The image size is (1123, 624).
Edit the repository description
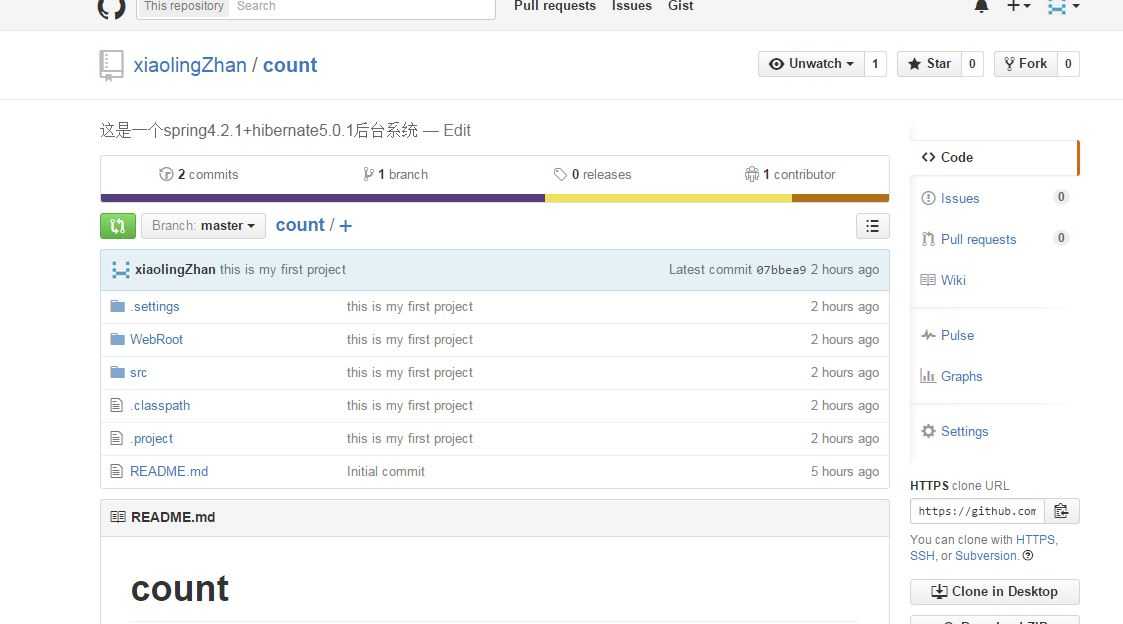click(457, 130)
